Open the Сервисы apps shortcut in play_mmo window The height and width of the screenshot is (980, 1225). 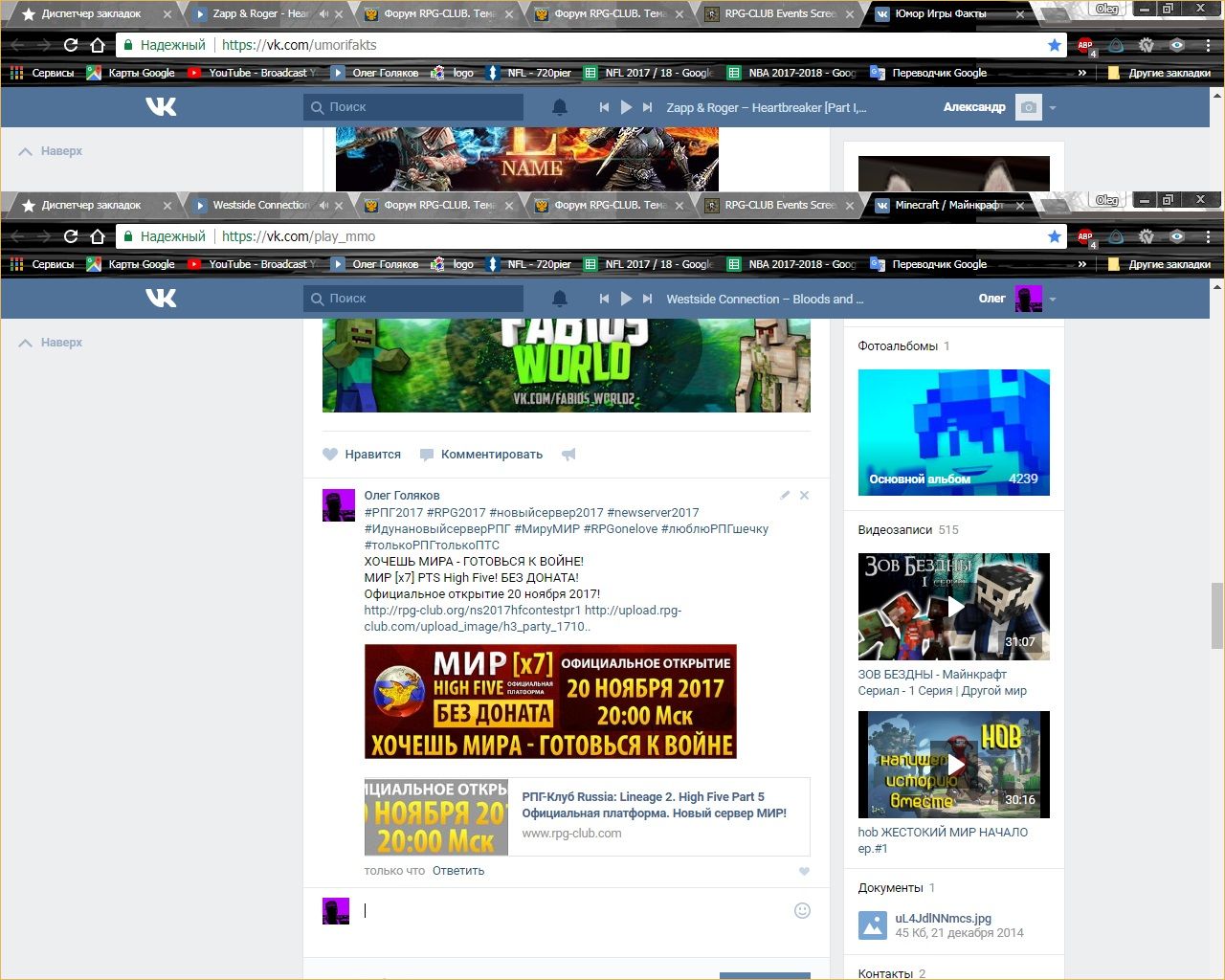[x=42, y=264]
